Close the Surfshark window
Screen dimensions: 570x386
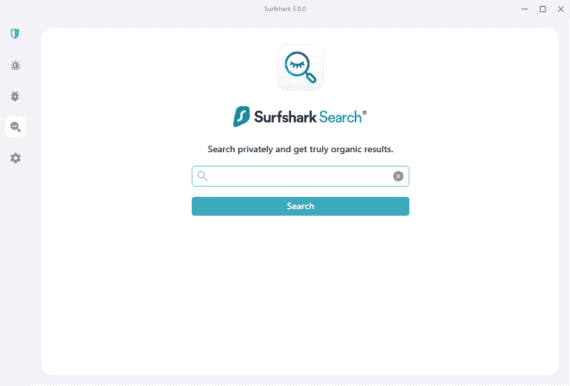[x=561, y=9]
